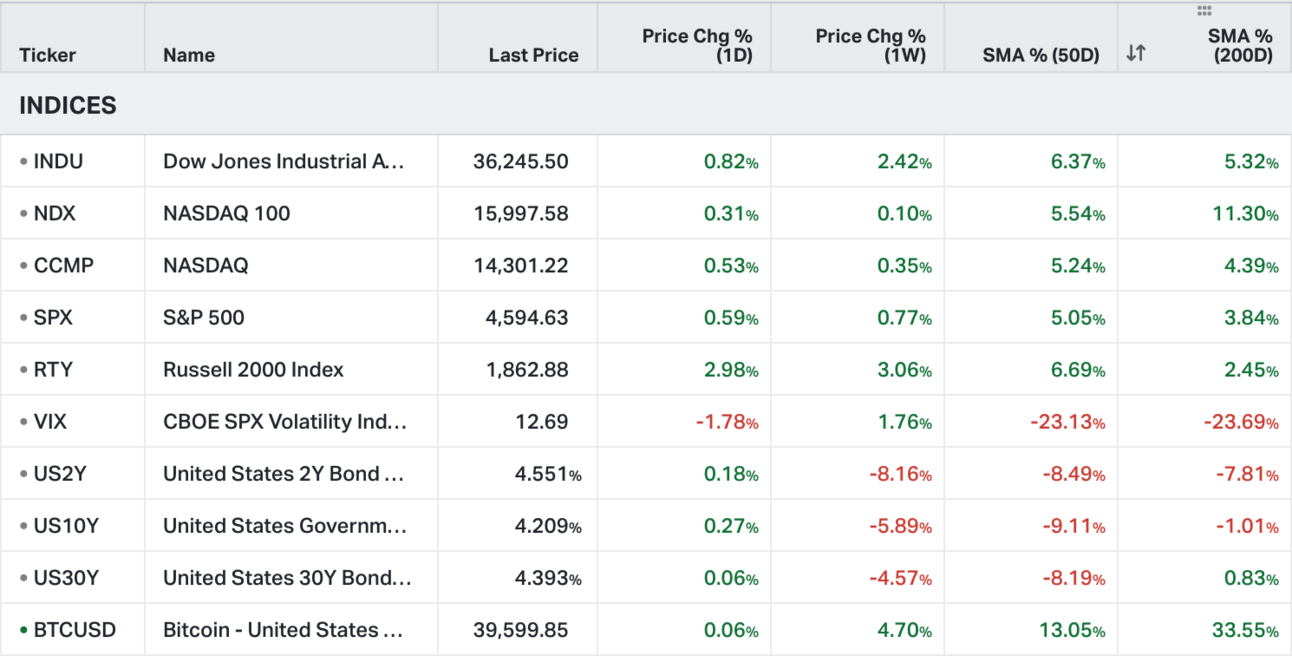This screenshot has height=656, width=1292.
Task: Select the Bitcoin - United States name cell
Action: coord(291,629)
